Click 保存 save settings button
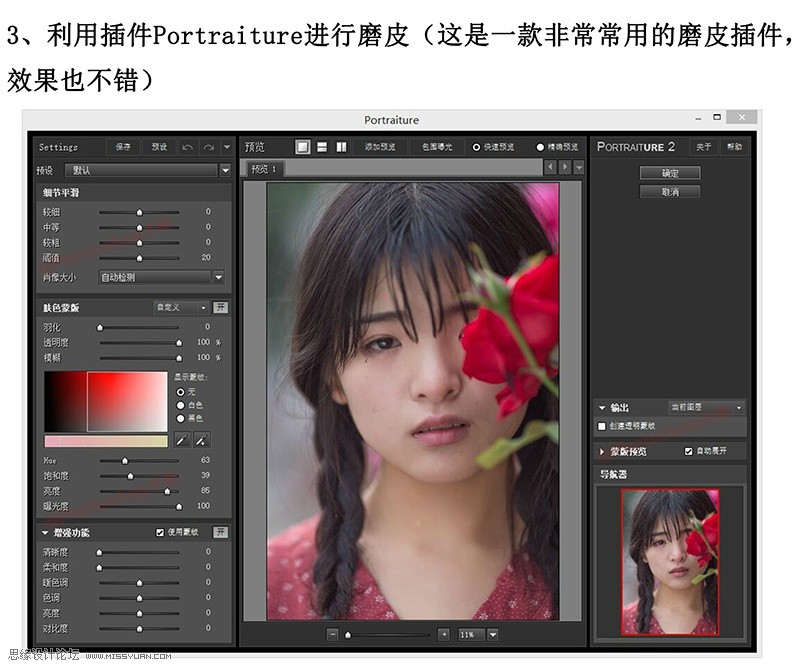The width and height of the screenshot is (800, 671). pyautogui.click(x=122, y=147)
